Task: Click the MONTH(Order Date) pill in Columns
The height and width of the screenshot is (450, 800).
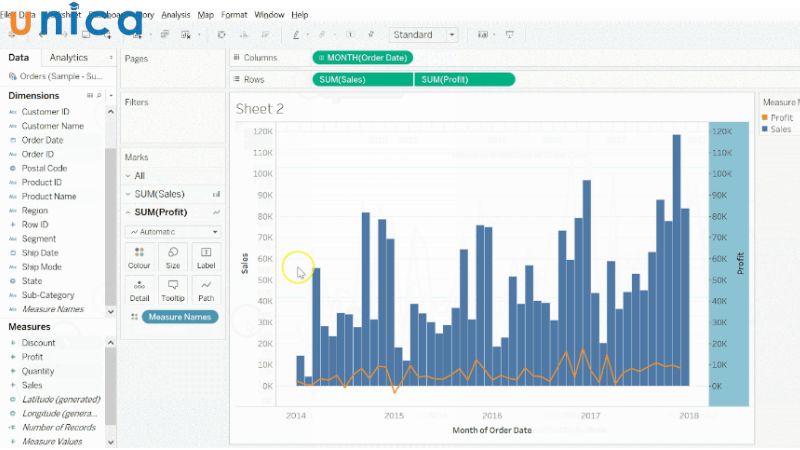Action: click(x=362, y=58)
